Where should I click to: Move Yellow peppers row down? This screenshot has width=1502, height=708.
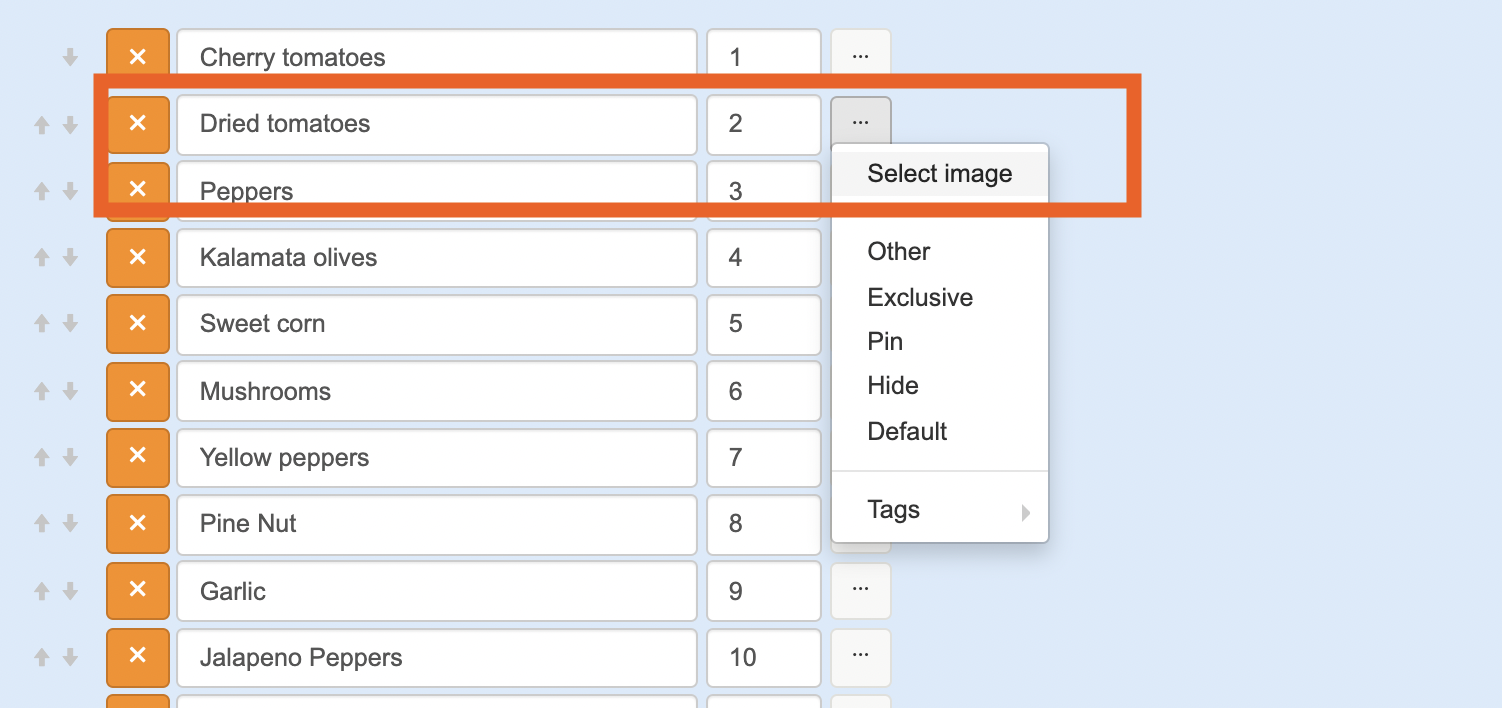coord(70,457)
